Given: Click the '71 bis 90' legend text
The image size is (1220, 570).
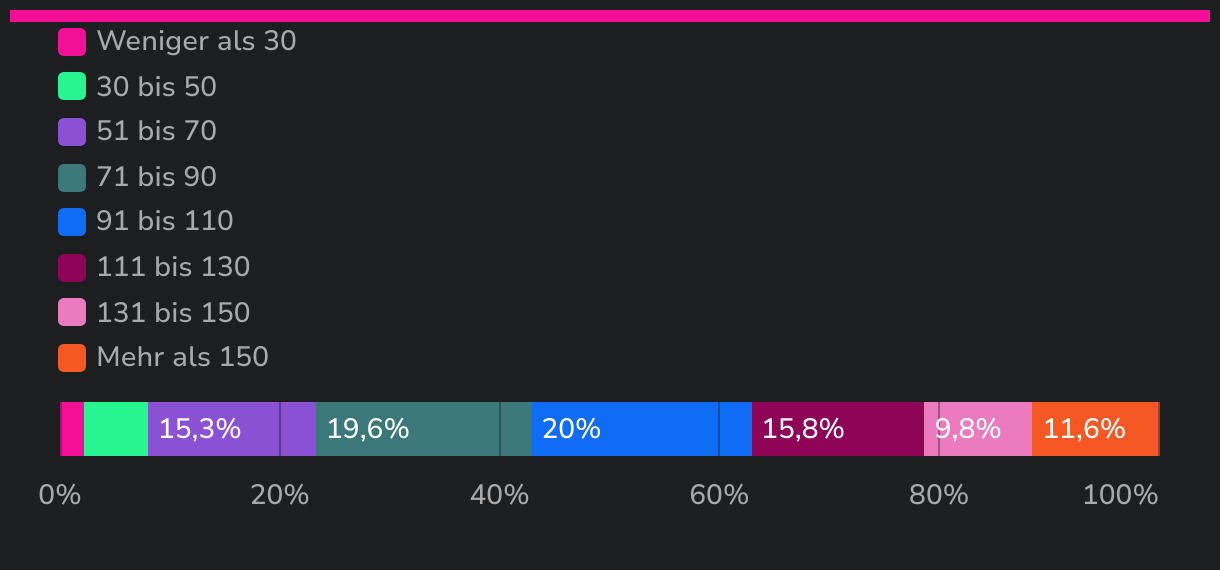Looking at the screenshot, I should click(x=156, y=178).
